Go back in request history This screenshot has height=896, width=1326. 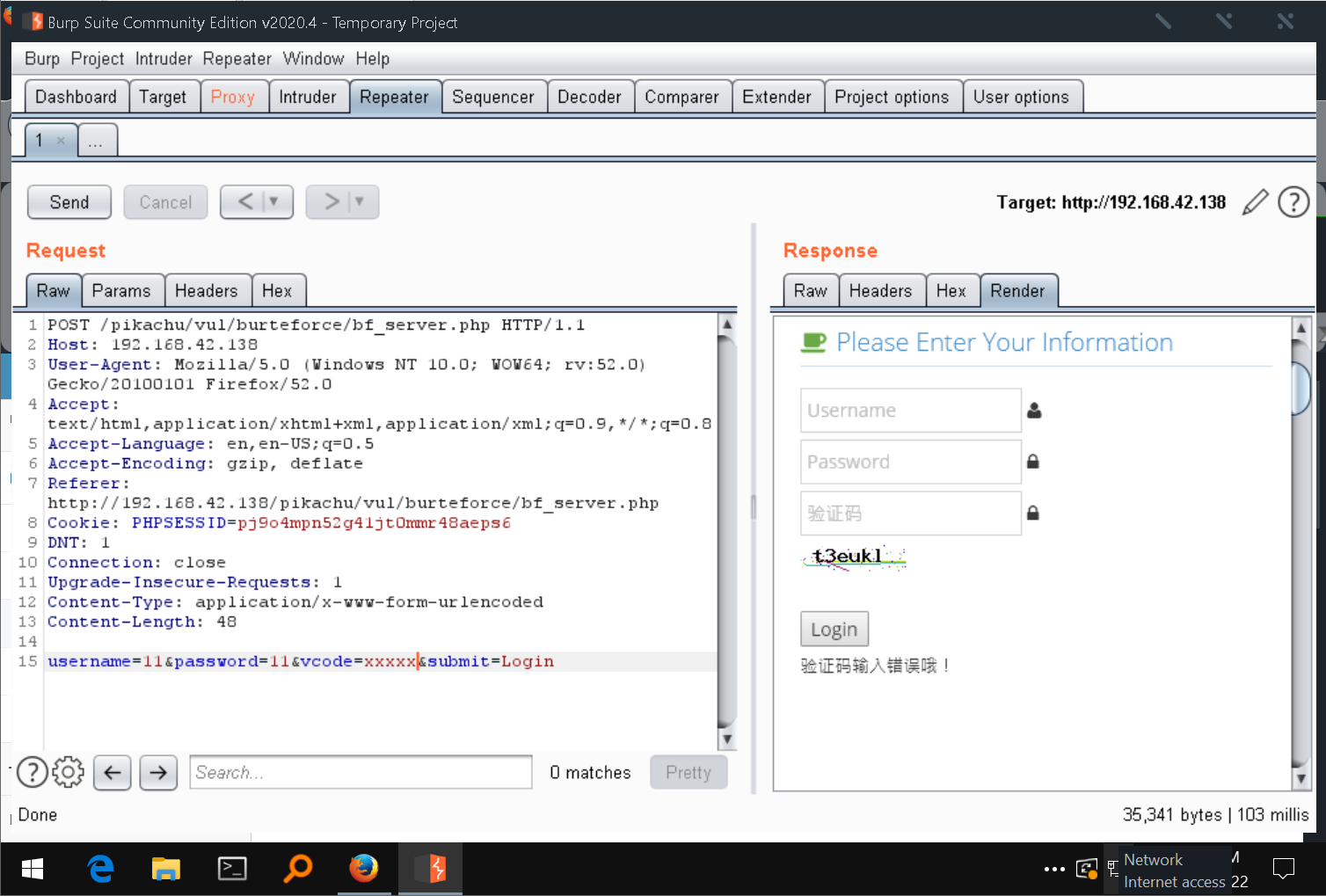pyautogui.click(x=245, y=201)
